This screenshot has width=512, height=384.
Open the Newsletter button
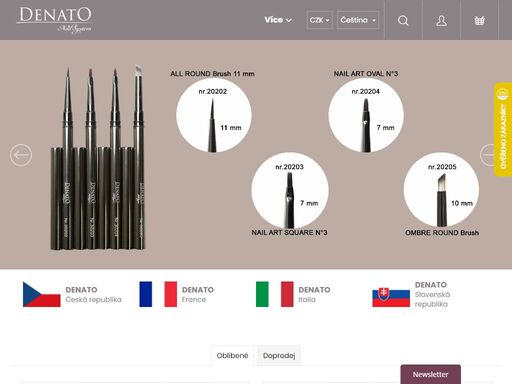(x=431, y=374)
